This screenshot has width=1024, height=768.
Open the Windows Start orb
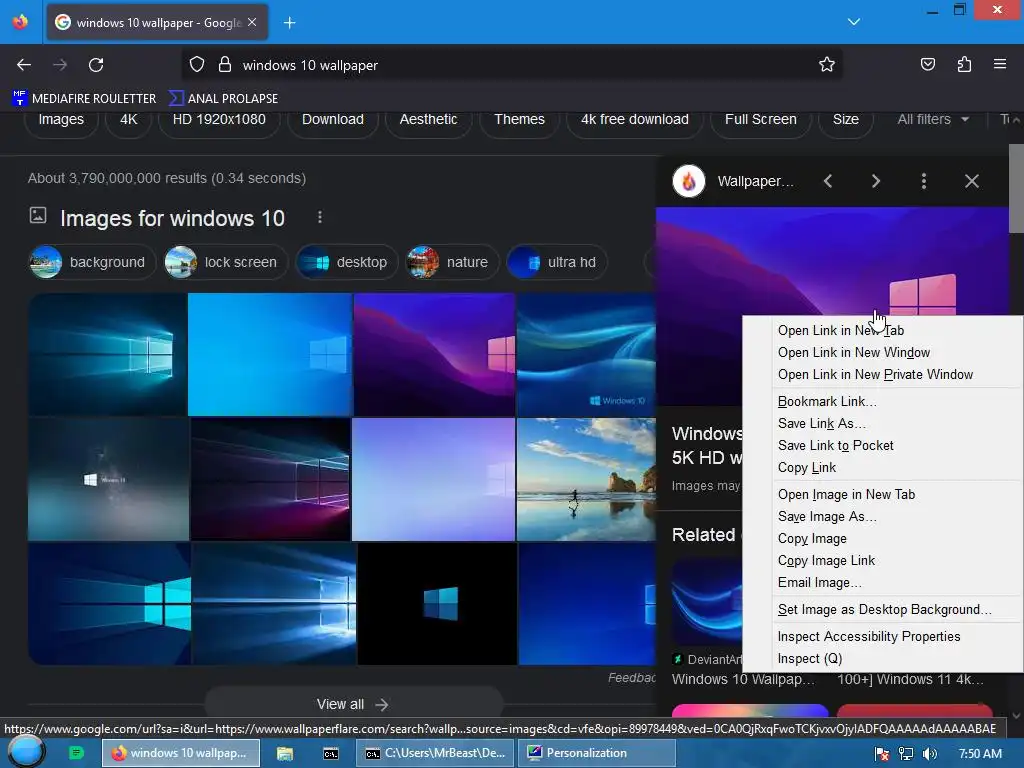(26, 753)
